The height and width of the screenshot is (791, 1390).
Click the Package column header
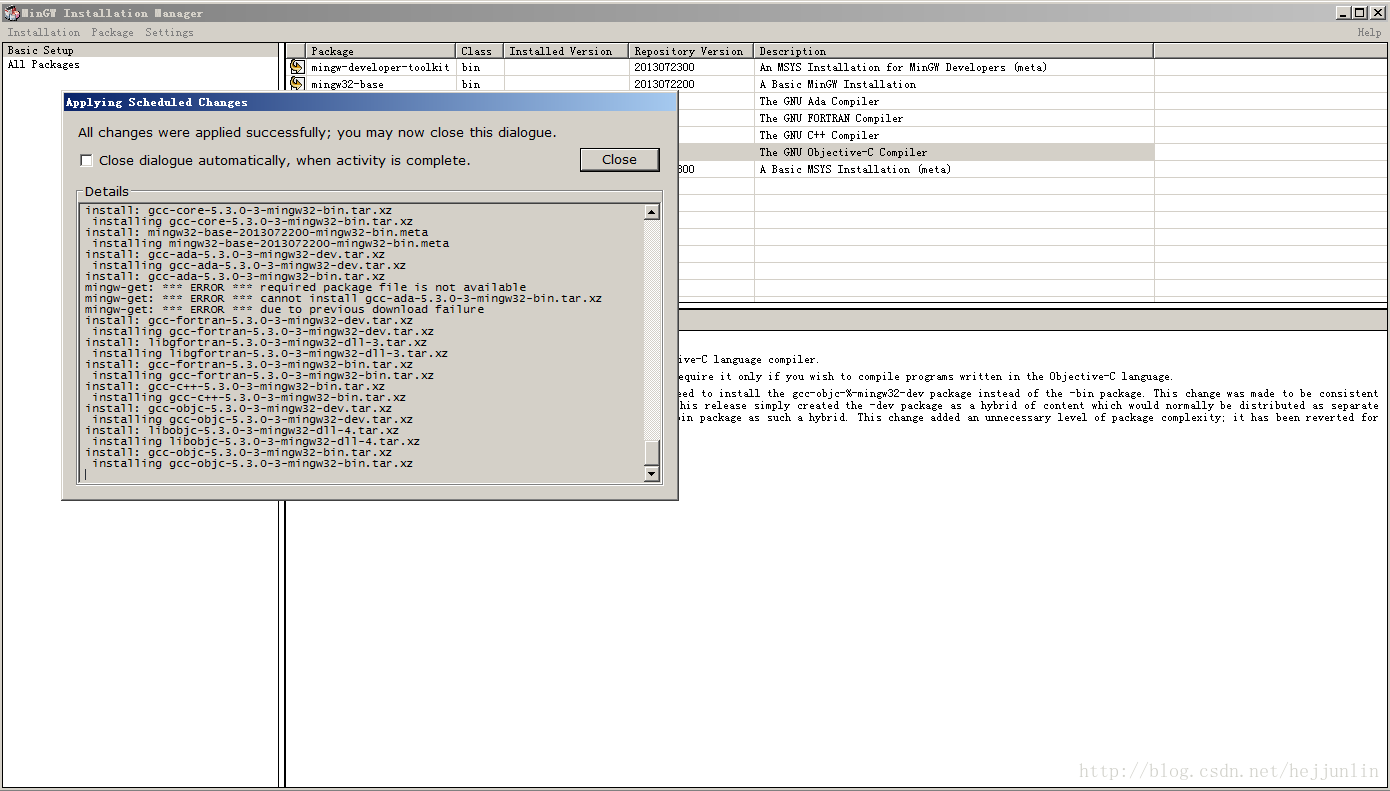pos(380,51)
